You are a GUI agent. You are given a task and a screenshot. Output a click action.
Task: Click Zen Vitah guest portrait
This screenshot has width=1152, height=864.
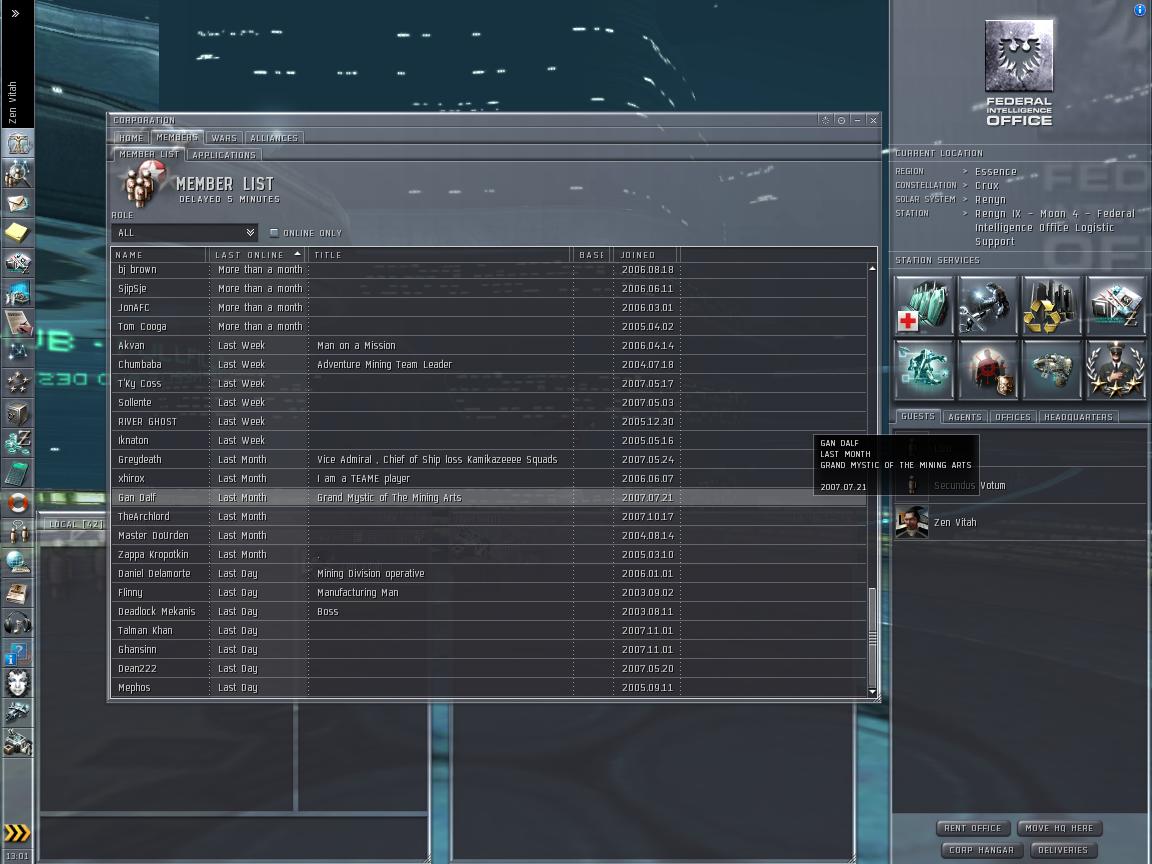912,522
